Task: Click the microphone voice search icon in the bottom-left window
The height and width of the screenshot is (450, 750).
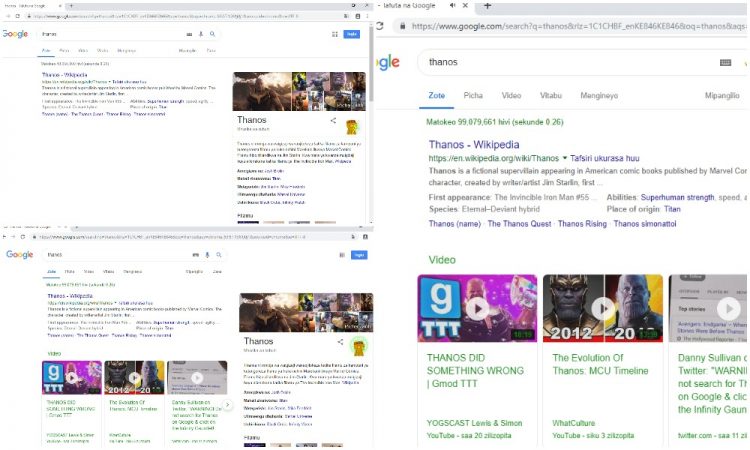Action: (206, 255)
